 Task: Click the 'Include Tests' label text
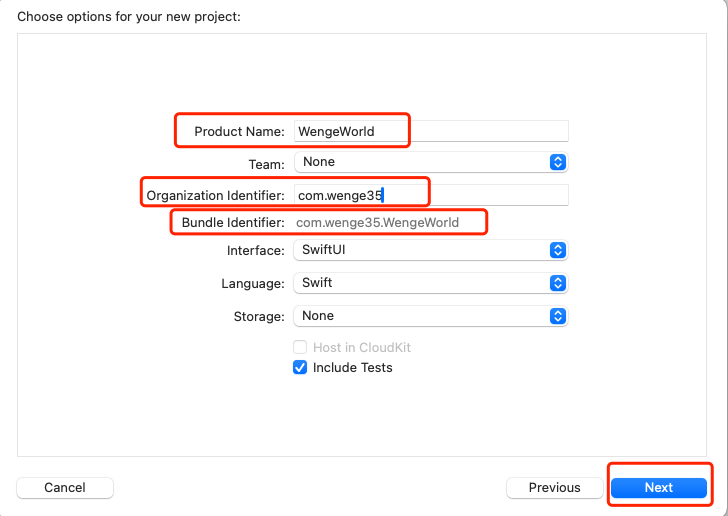click(x=352, y=368)
